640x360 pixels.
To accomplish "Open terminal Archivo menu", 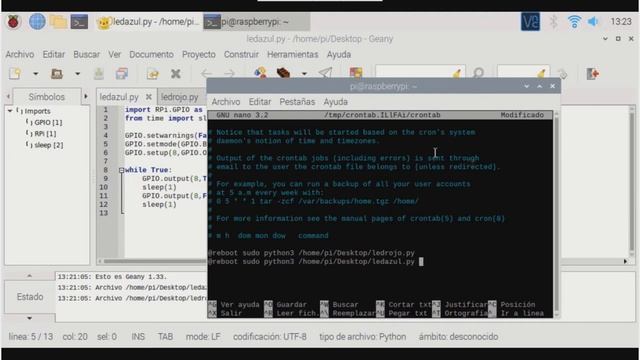I will click(226, 102).
